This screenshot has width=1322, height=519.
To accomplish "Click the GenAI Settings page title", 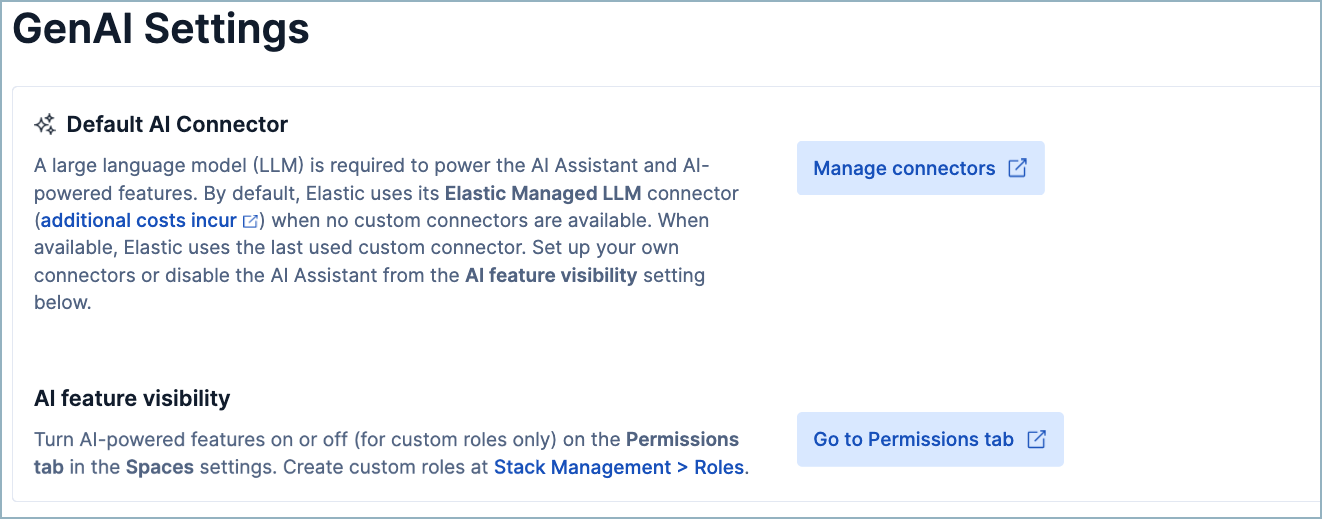I will [x=161, y=28].
